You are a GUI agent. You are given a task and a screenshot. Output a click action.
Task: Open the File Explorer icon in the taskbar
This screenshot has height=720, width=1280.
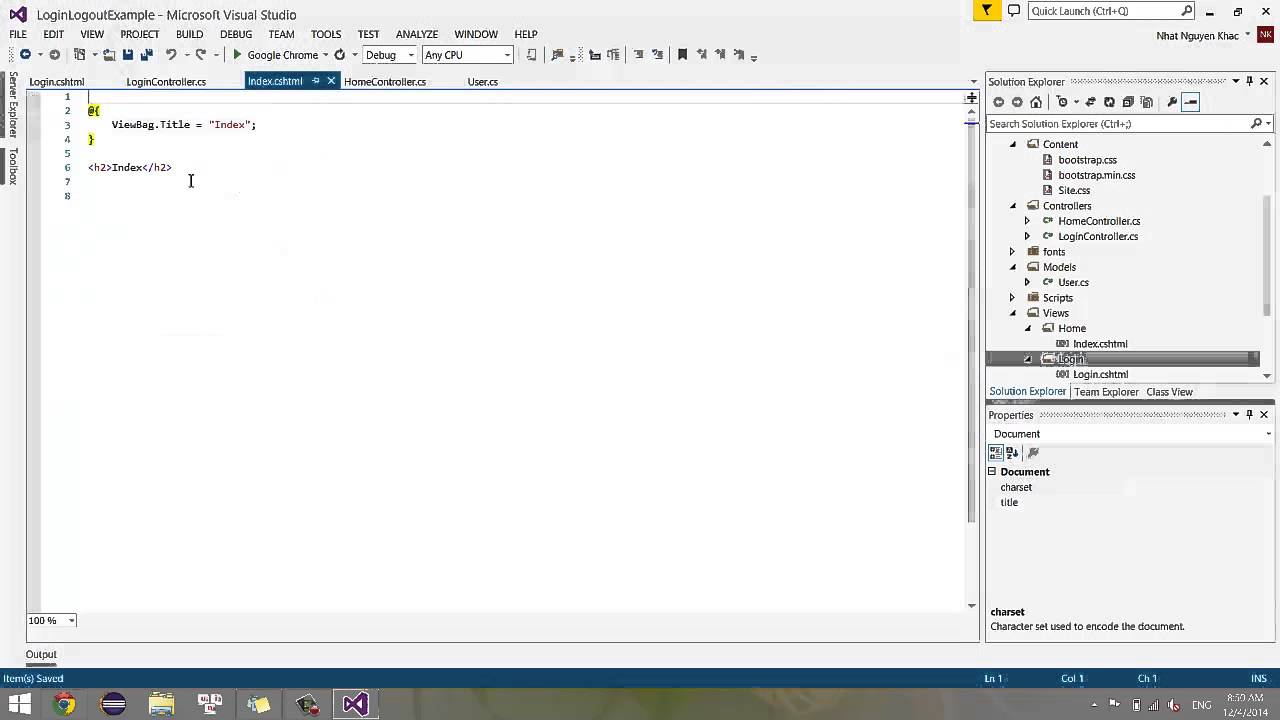pyautogui.click(x=162, y=704)
